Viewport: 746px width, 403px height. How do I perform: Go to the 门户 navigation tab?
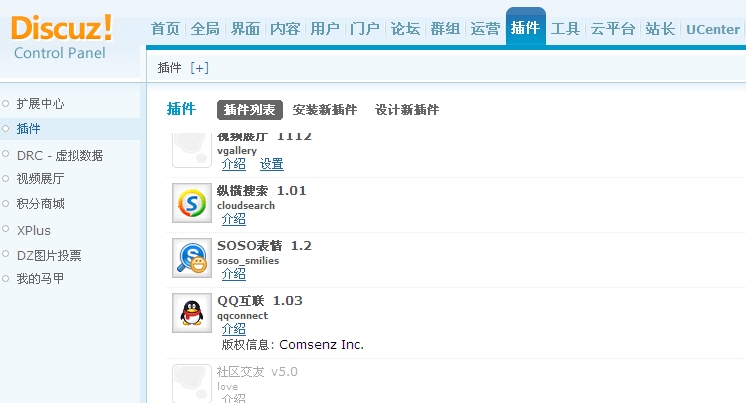pyautogui.click(x=364, y=29)
